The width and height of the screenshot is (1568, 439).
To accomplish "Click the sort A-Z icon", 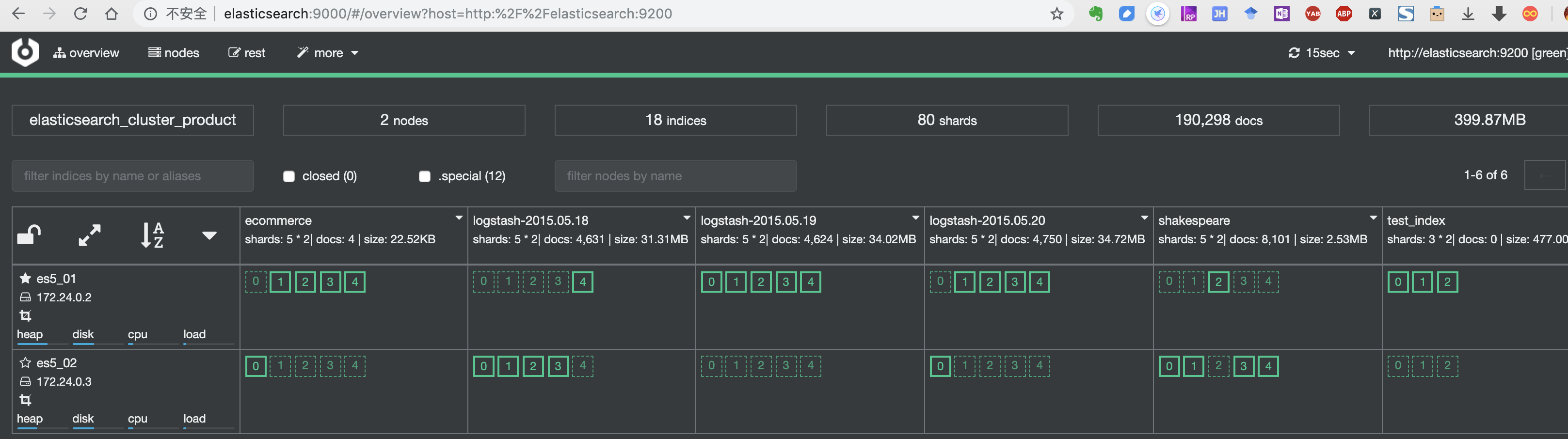I will (152, 235).
